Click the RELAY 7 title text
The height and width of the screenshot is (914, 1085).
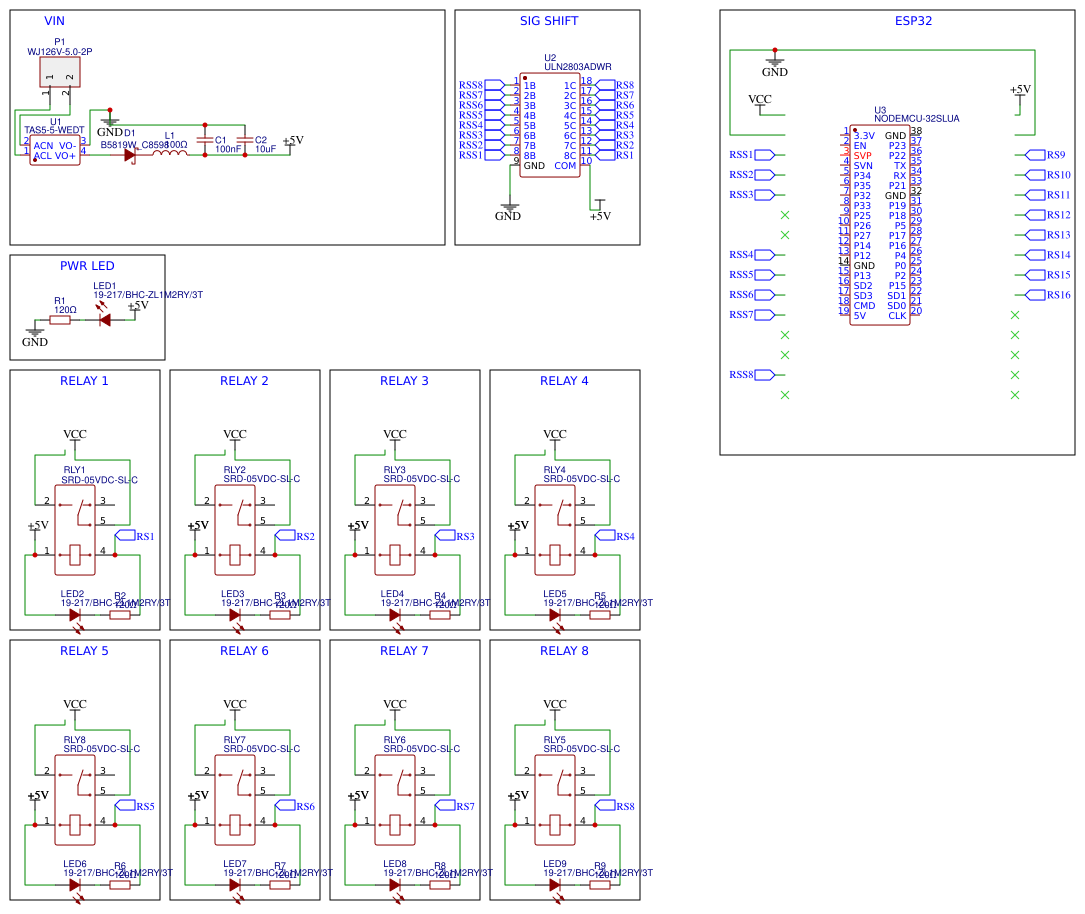coord(404,650)
